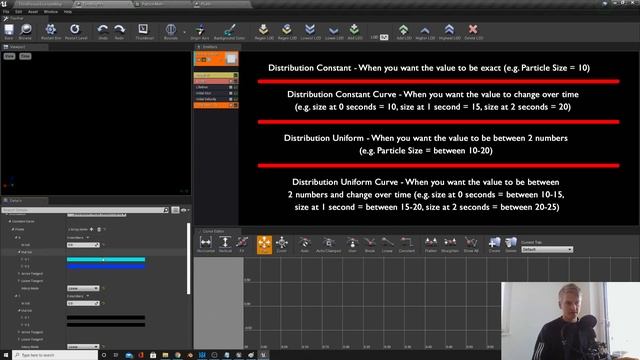Toggle the Origin Axis icon
640x360 pixels.
coord(200,30)
